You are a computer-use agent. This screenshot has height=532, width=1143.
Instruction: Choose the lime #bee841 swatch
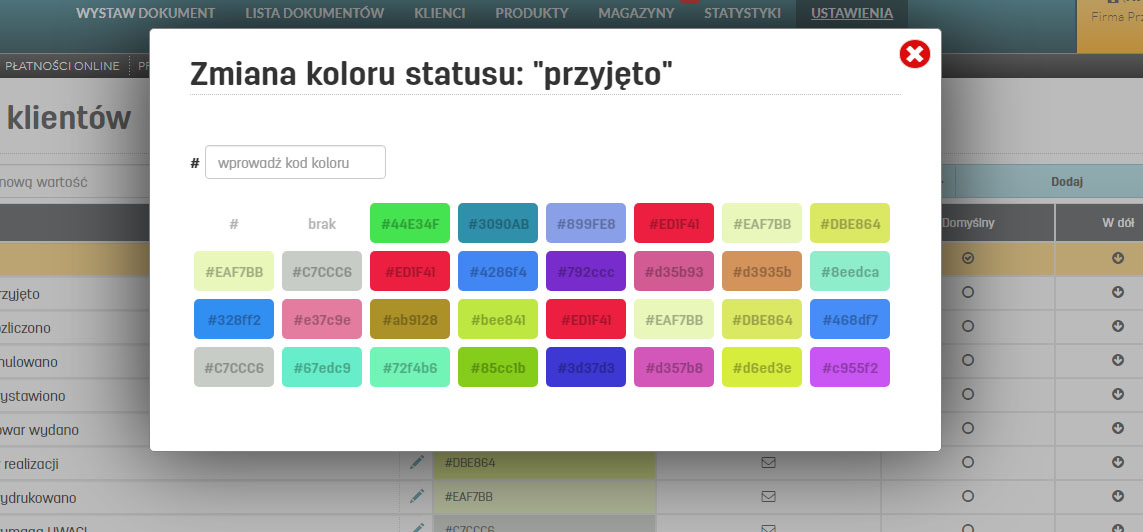(498, 319)
